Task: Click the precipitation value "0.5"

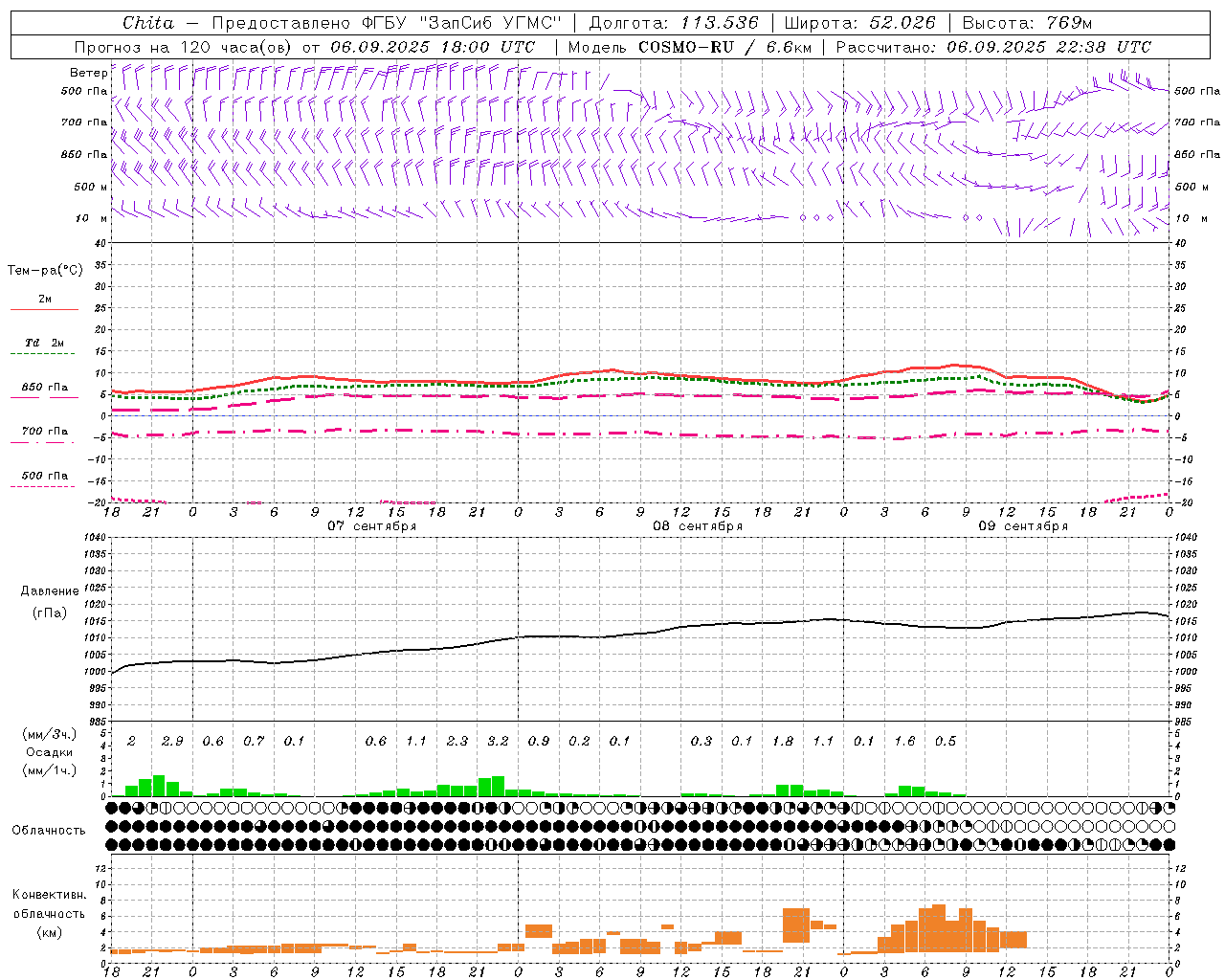Action: (946, 742)
